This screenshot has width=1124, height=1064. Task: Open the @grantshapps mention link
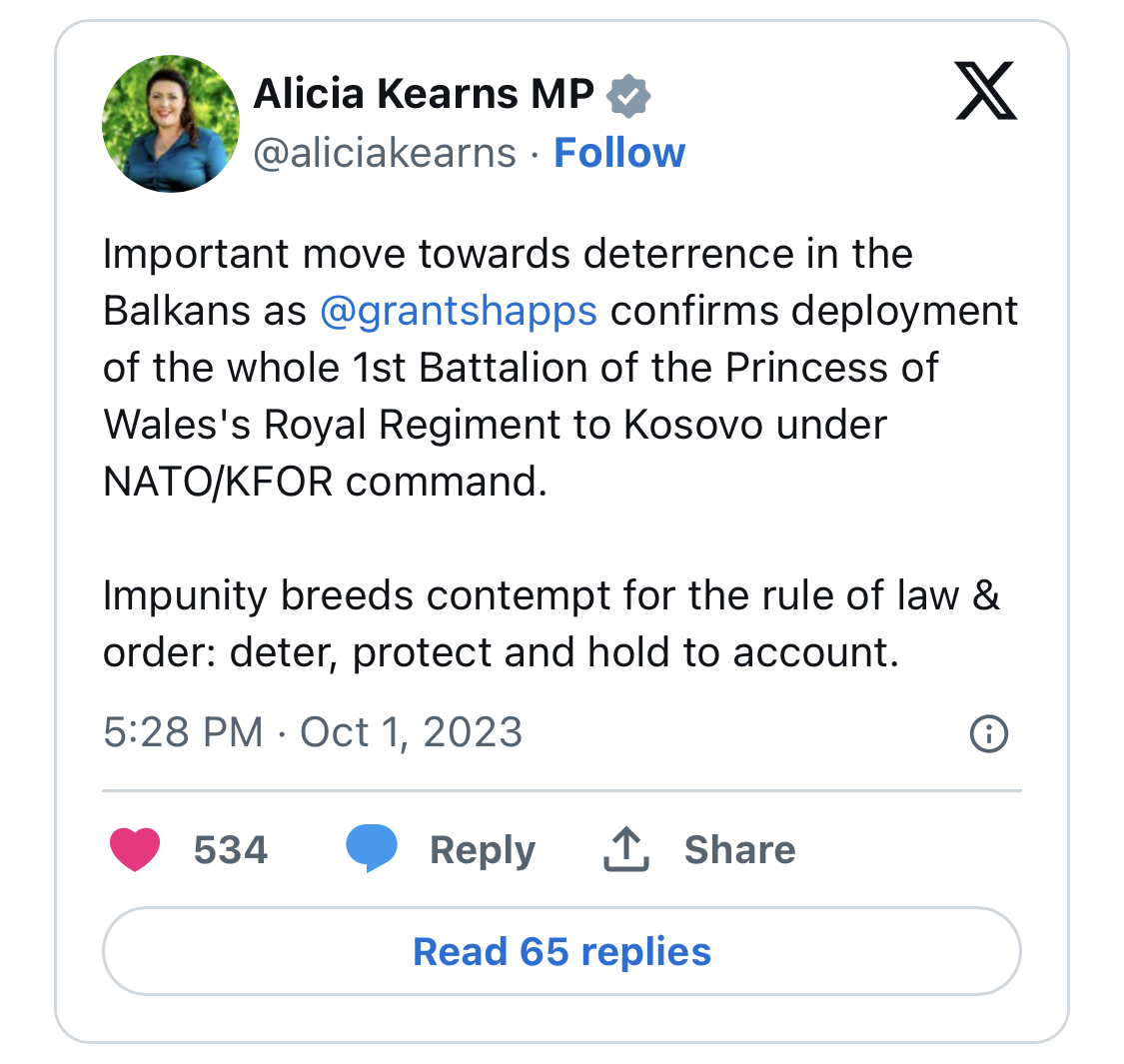(458, 311)
